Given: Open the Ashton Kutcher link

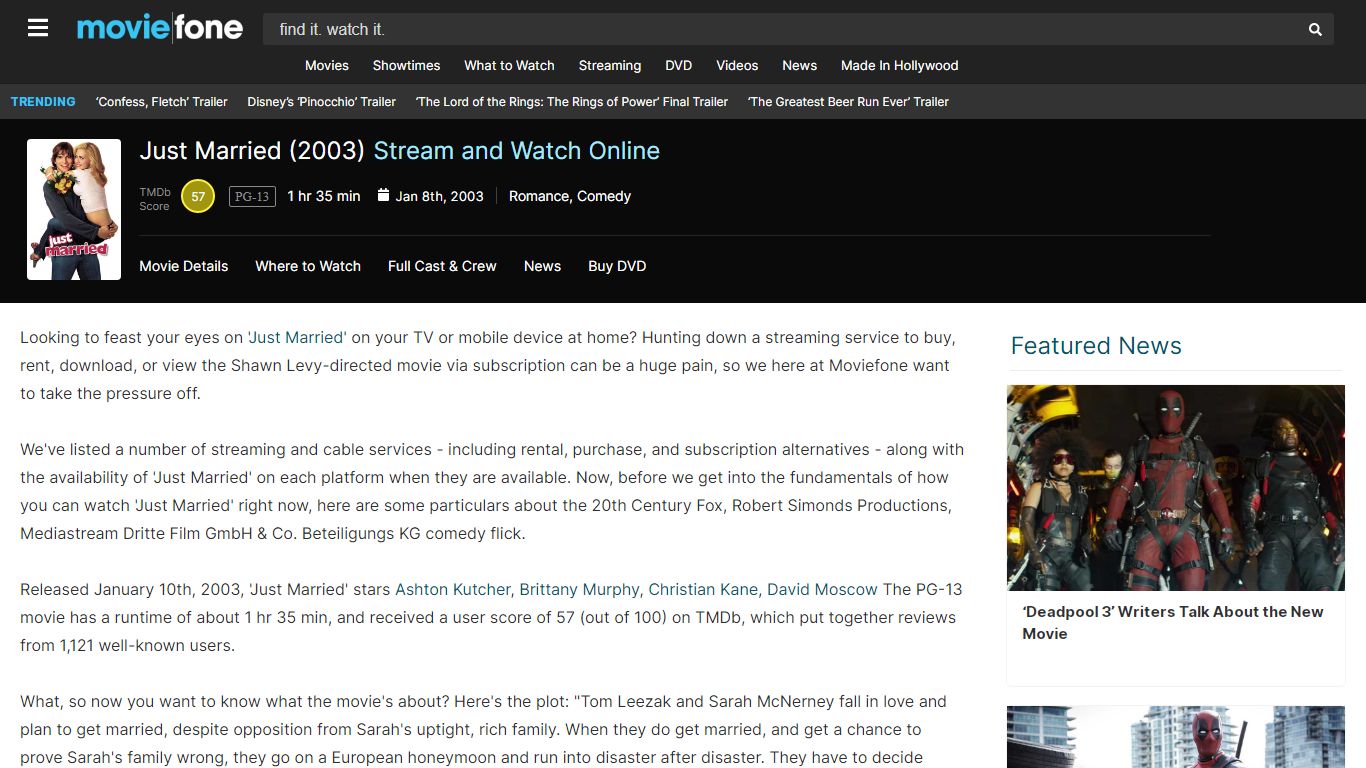Looking at the screenshot, I should (x=453, y=589).
